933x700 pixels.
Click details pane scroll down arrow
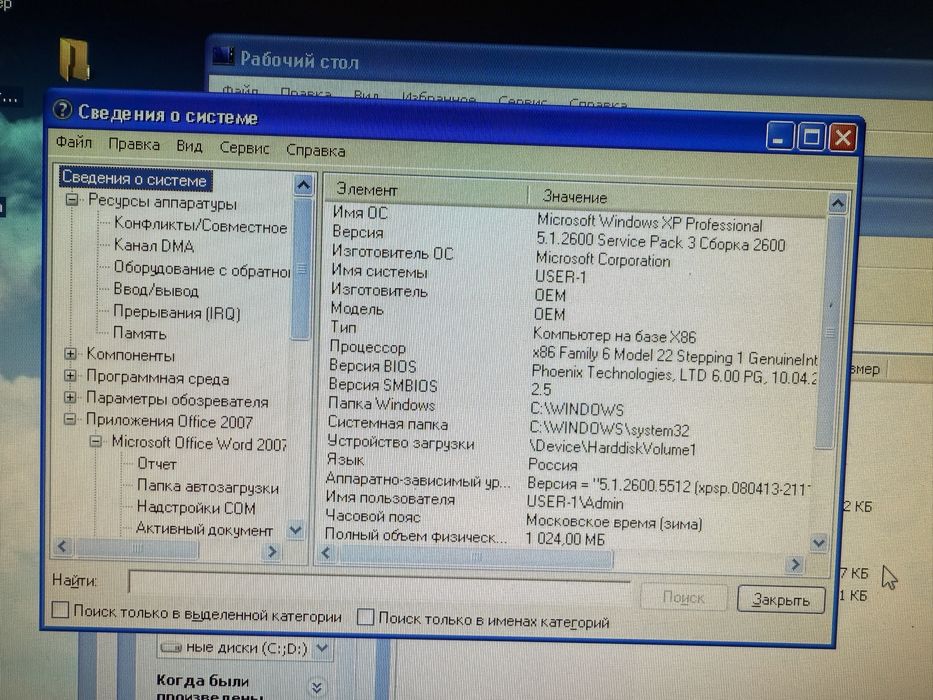819,542
